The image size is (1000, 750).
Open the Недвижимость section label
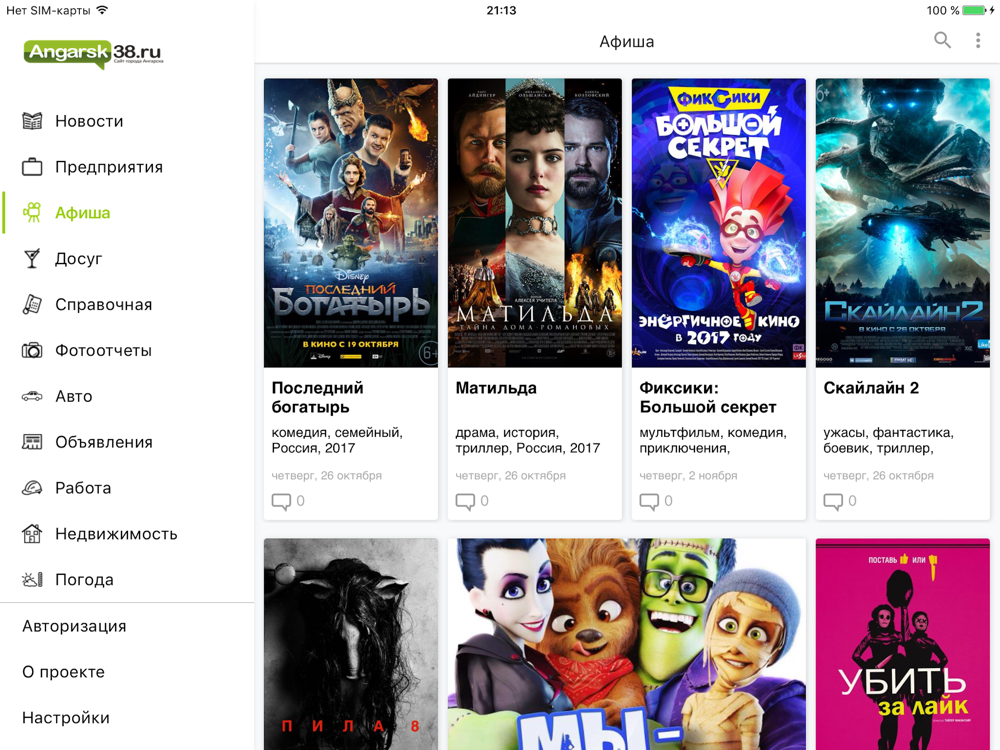tap(117, 534)
